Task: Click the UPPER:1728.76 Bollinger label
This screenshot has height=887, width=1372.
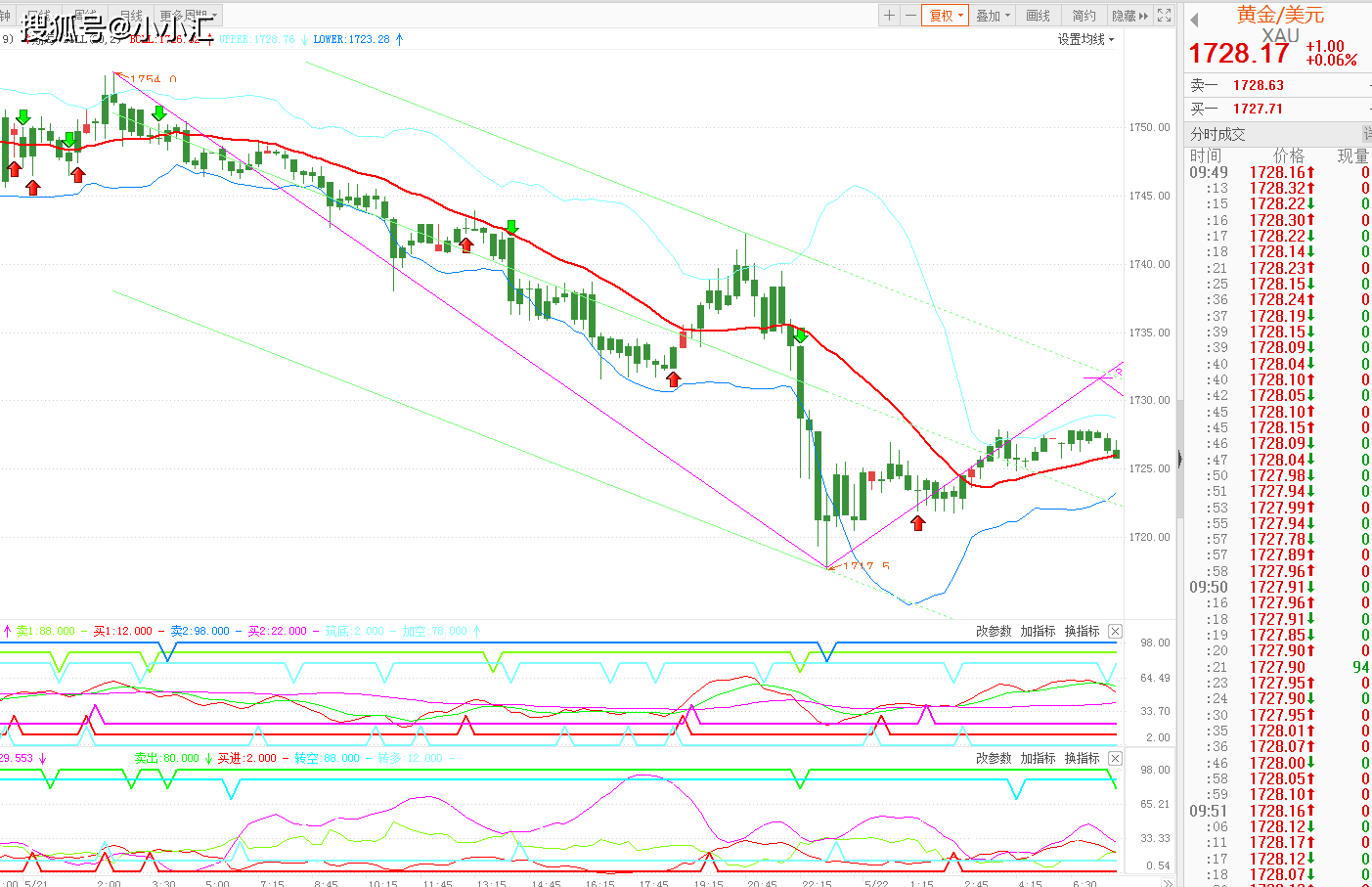Action: pyautogui.click(x=257, y=39)
